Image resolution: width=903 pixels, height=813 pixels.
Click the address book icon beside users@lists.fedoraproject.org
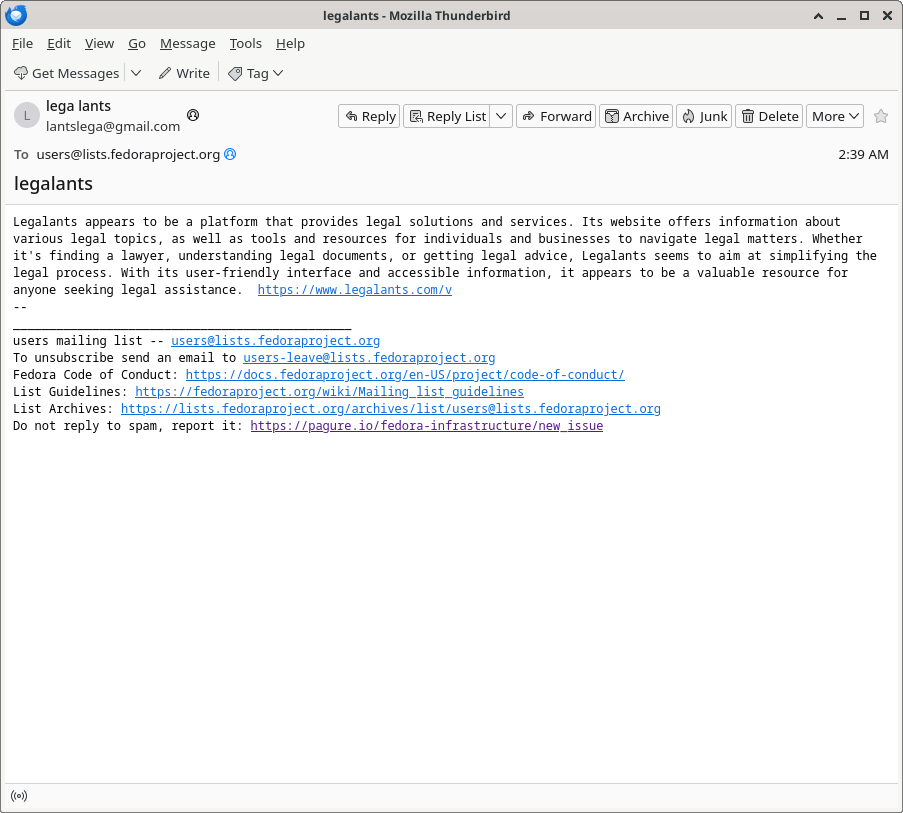(x=230, y=154)
